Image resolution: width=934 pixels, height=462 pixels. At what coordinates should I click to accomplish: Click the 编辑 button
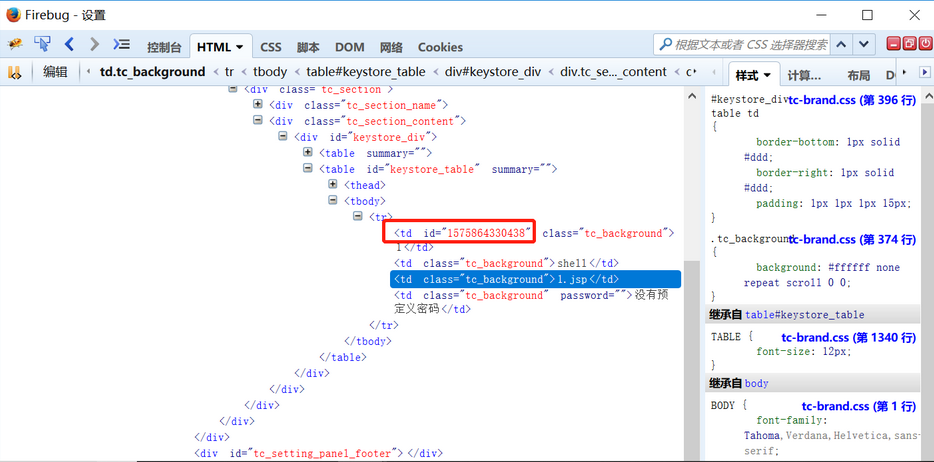click(x=55, y=72)
